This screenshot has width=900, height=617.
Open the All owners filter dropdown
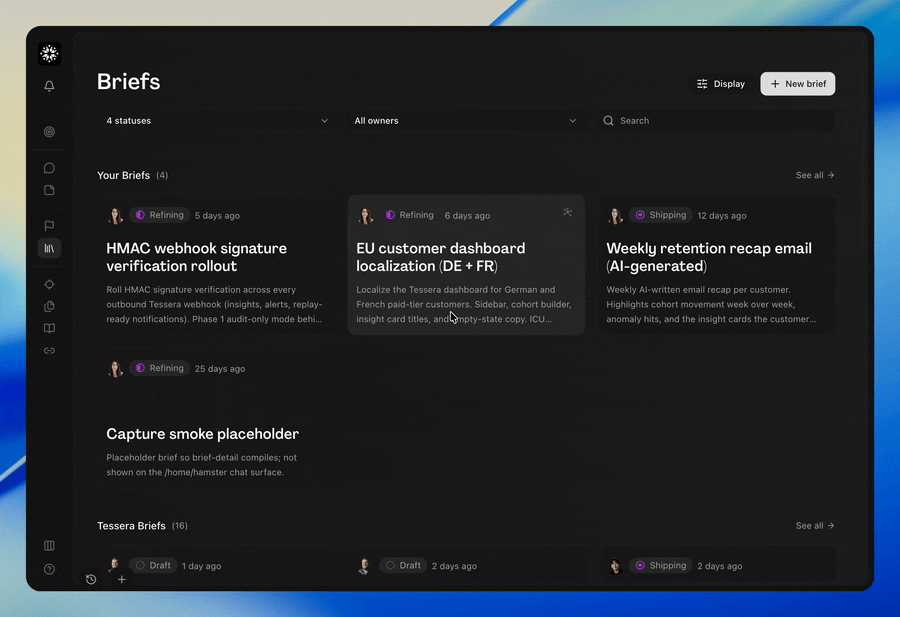[465, 121]
